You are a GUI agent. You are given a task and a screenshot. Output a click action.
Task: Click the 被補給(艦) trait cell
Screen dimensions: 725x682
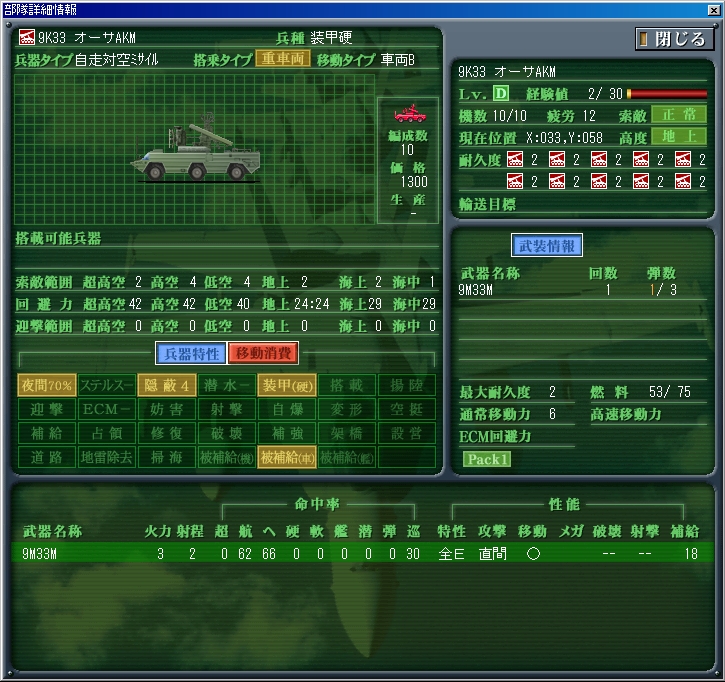347,457
